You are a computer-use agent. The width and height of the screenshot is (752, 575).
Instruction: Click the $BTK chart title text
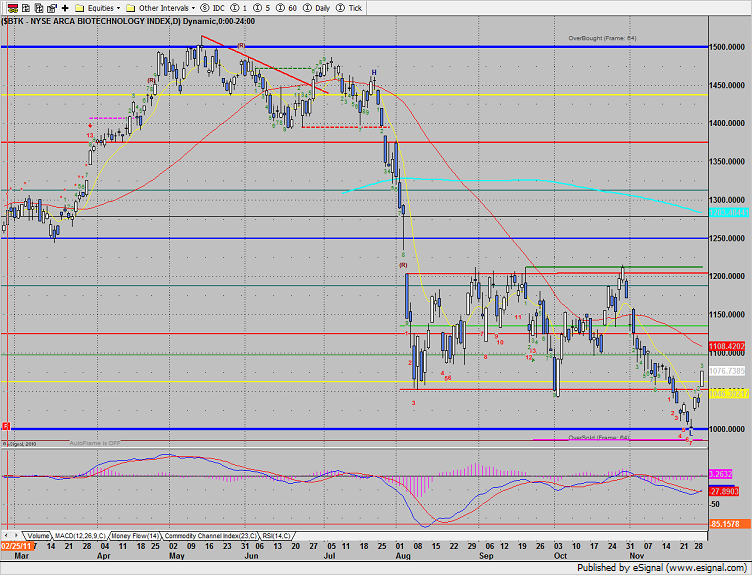coord(128,21)
